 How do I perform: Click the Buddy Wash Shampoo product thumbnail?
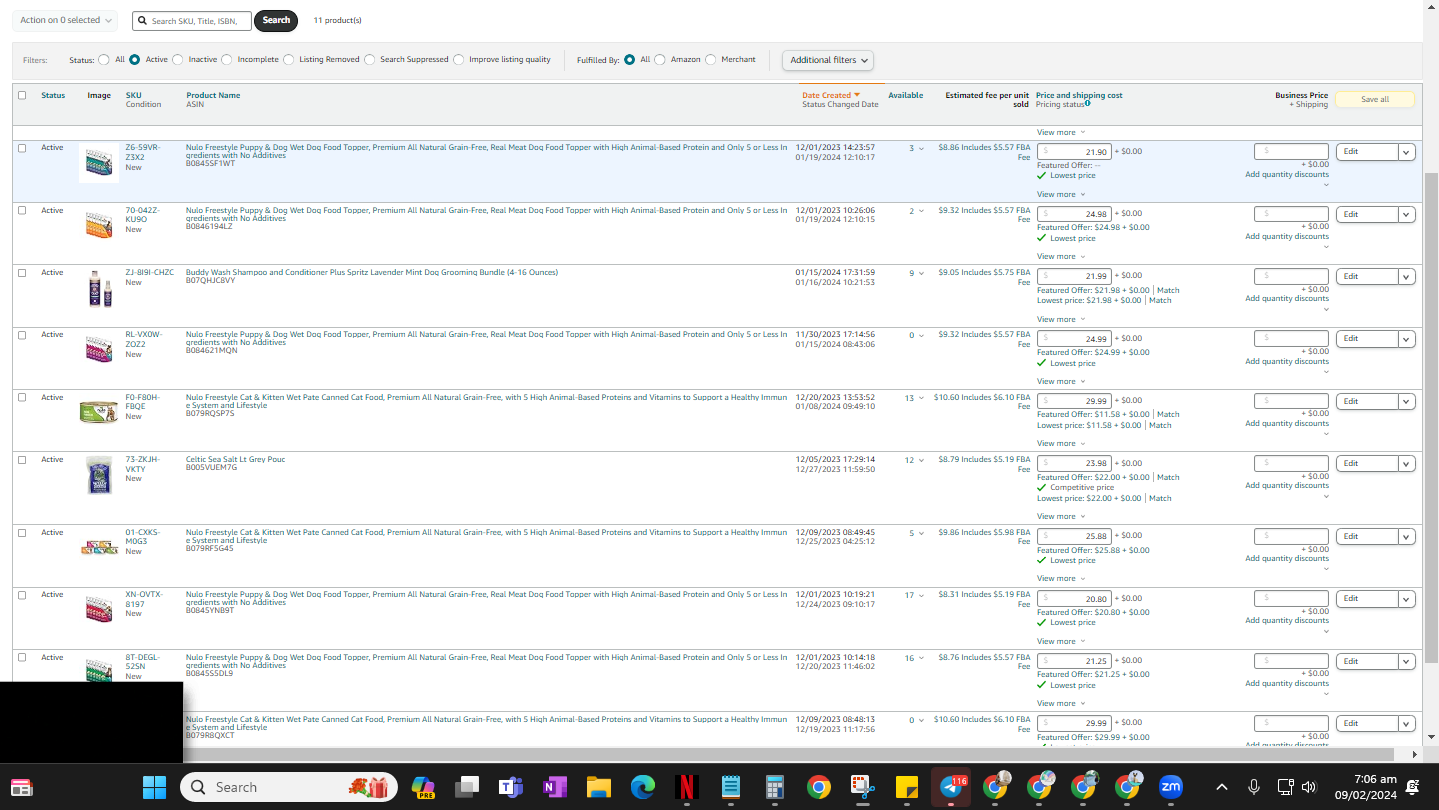tap(99, 289)
